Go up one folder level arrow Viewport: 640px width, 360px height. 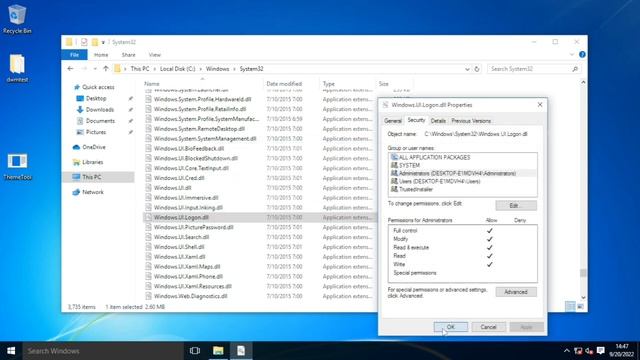[x=106, y=69]
